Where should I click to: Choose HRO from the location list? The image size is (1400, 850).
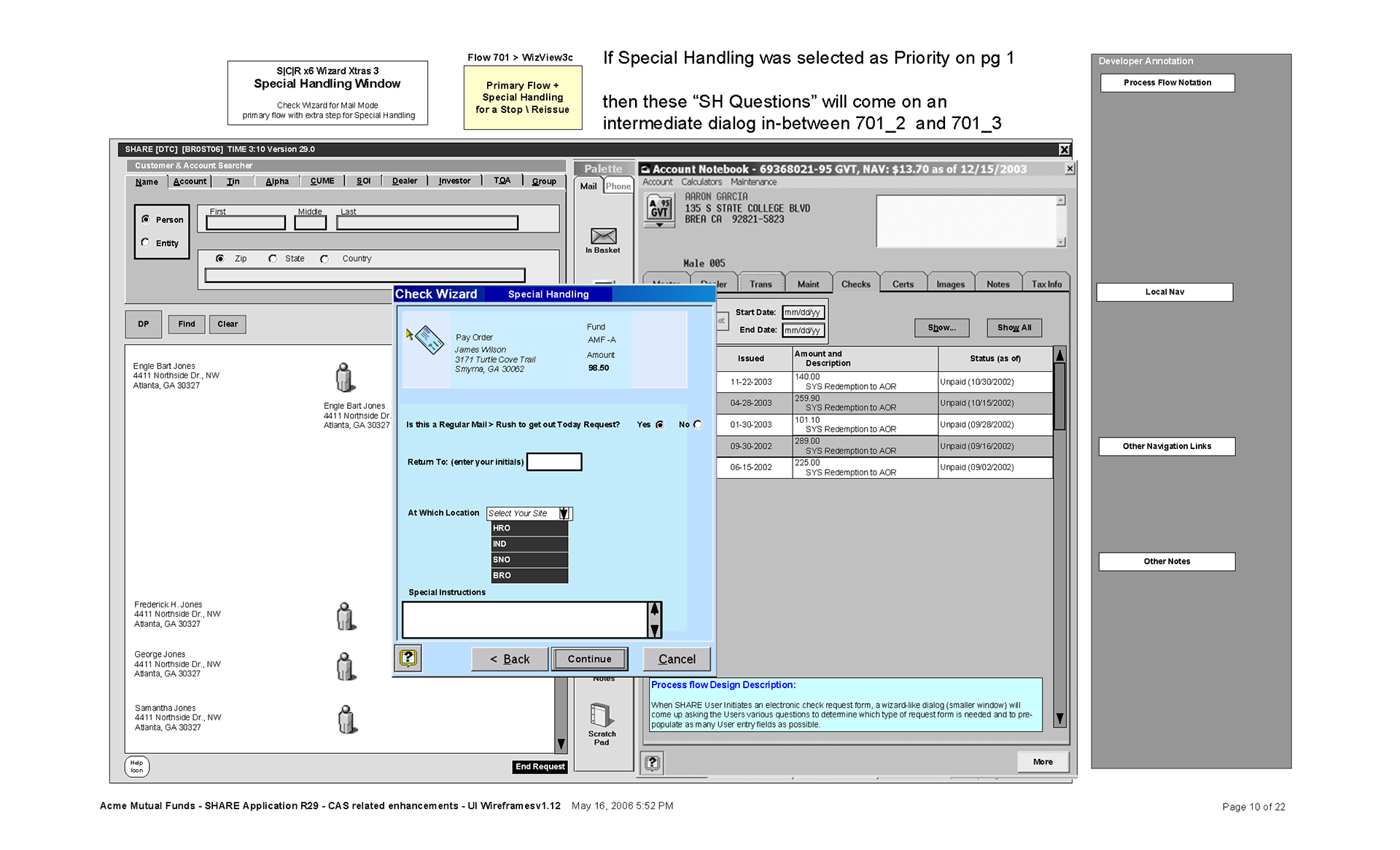(x=529, y=529)
